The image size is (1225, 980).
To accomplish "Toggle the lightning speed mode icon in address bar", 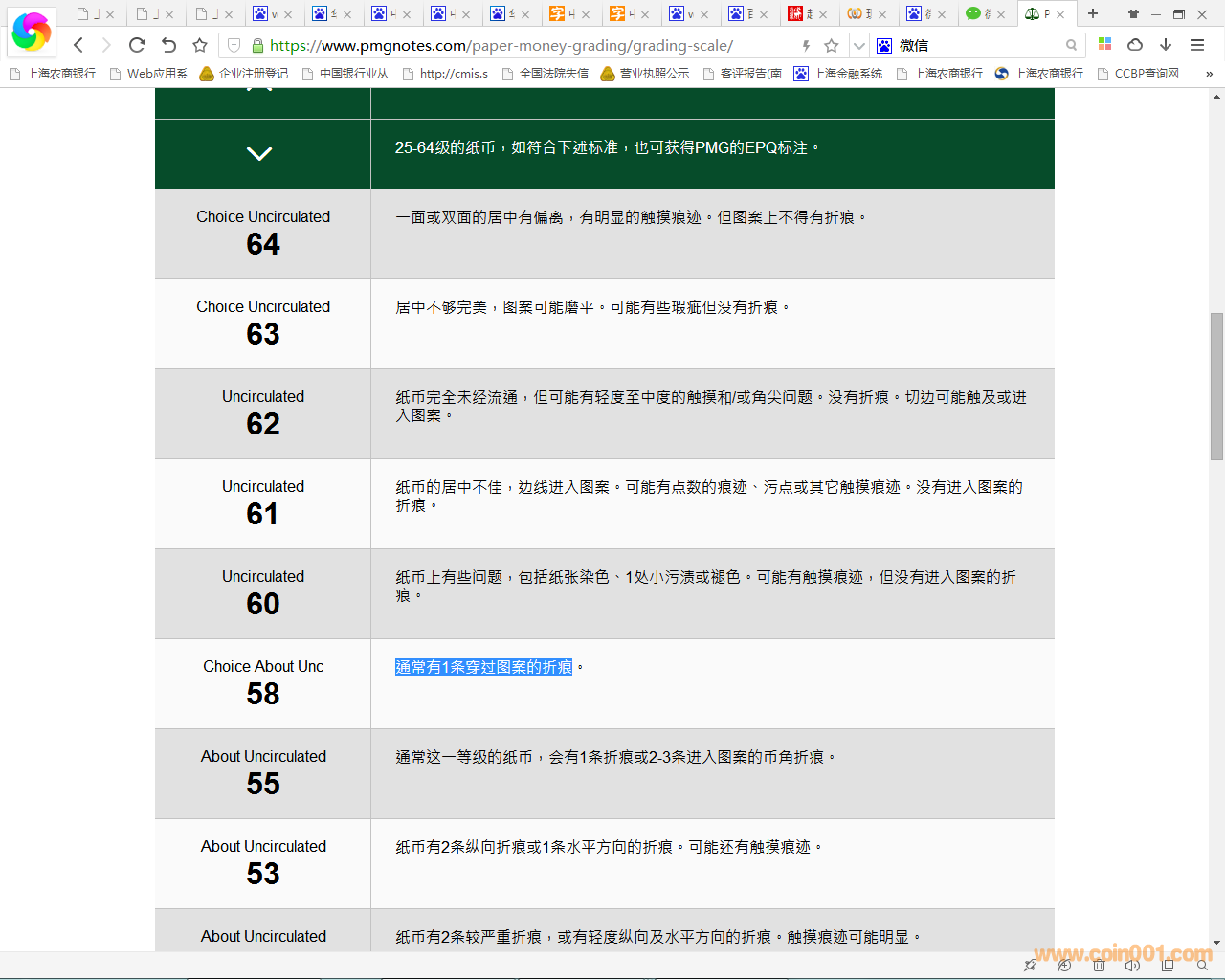I will [806, 45].
